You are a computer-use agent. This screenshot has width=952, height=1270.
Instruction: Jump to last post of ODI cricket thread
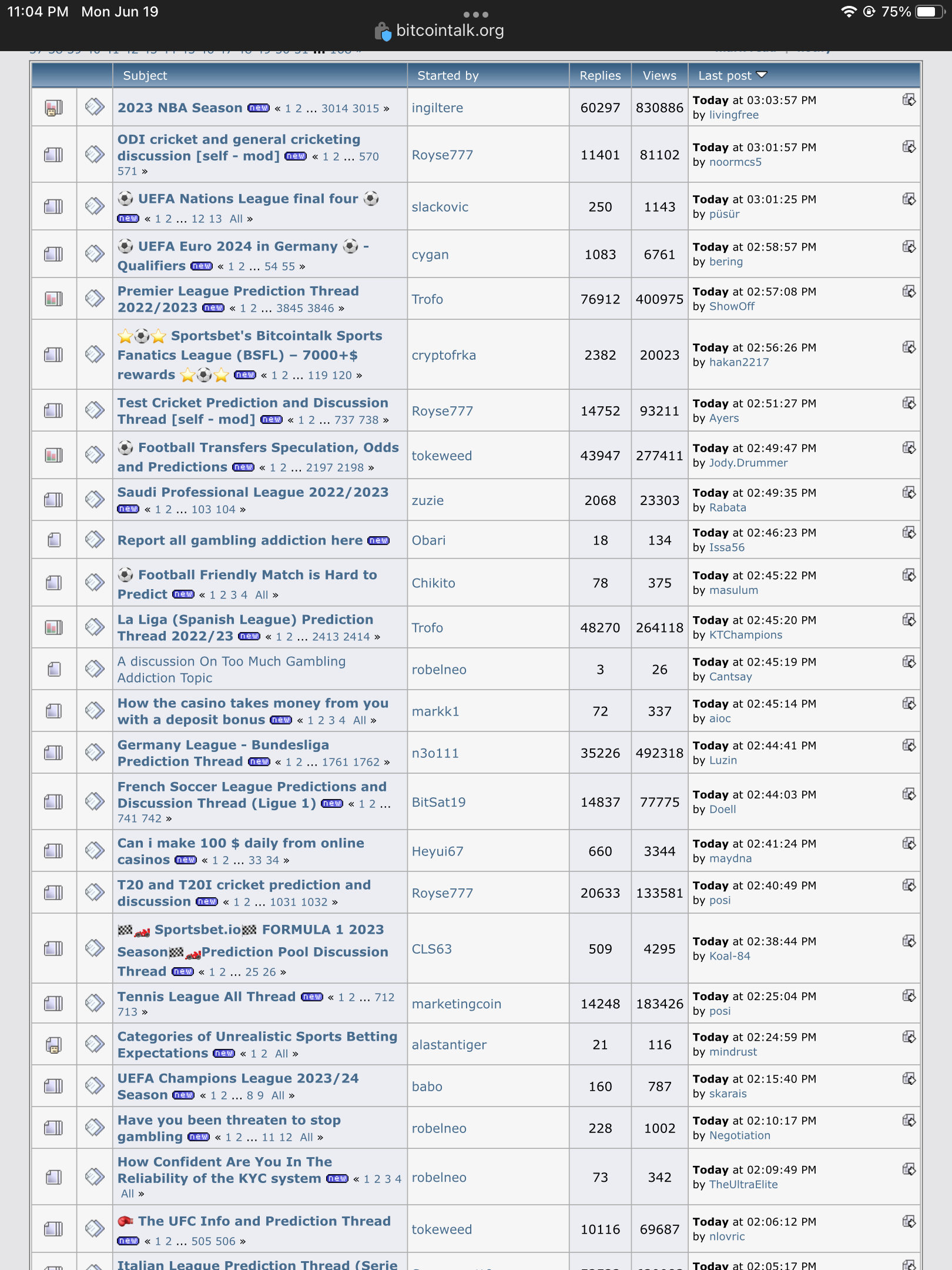pos(909,147)
